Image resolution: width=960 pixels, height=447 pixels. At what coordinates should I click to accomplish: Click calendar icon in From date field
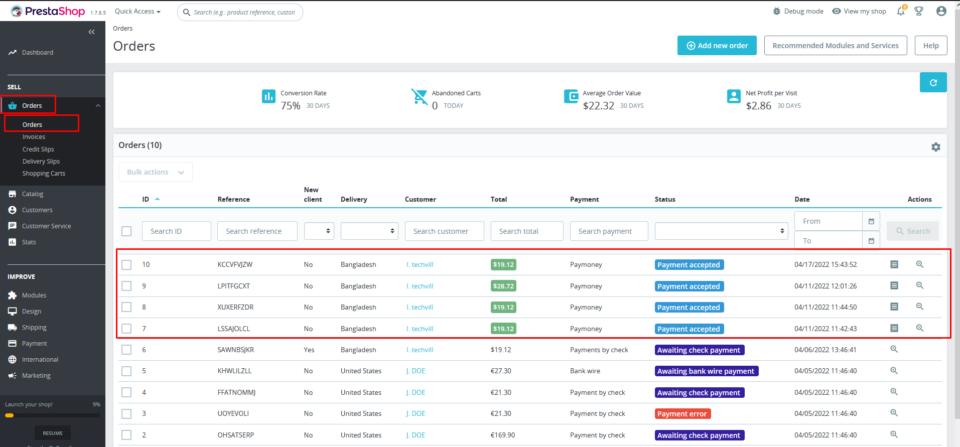871,221
